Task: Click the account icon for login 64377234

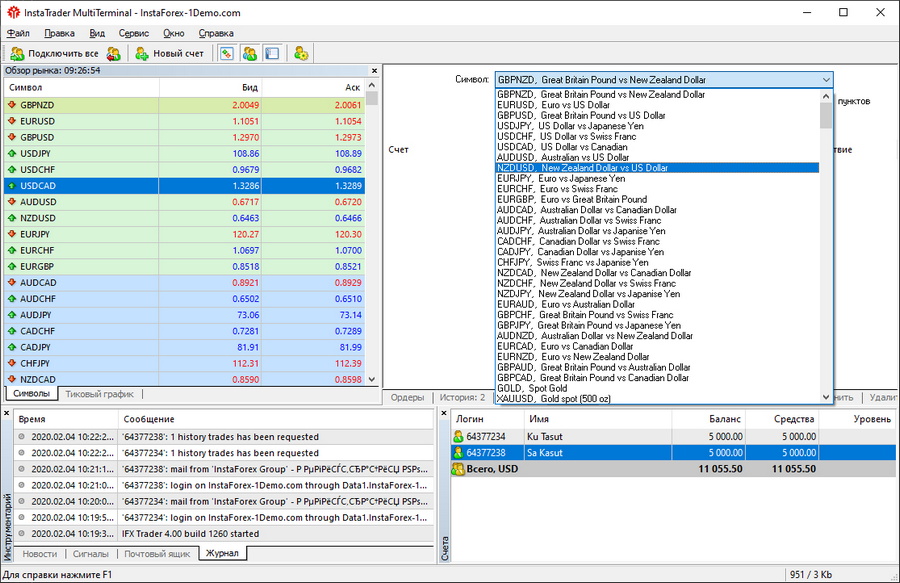Action: 459,437
